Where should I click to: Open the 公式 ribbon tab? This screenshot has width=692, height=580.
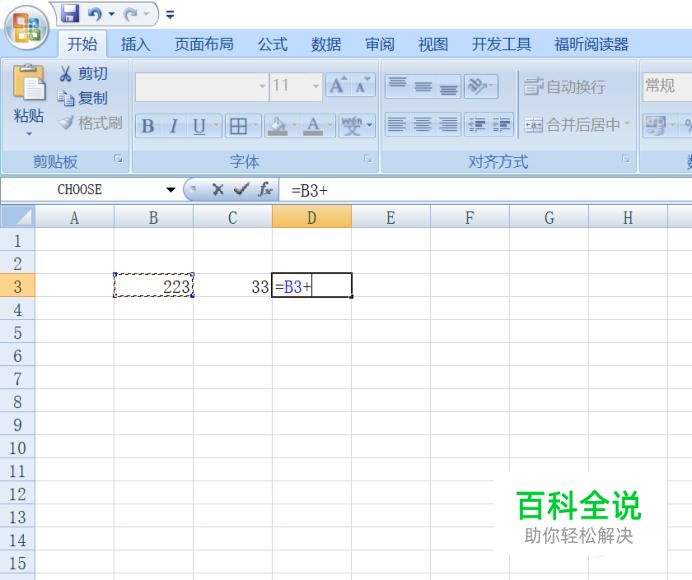click(x=272, y=44)
